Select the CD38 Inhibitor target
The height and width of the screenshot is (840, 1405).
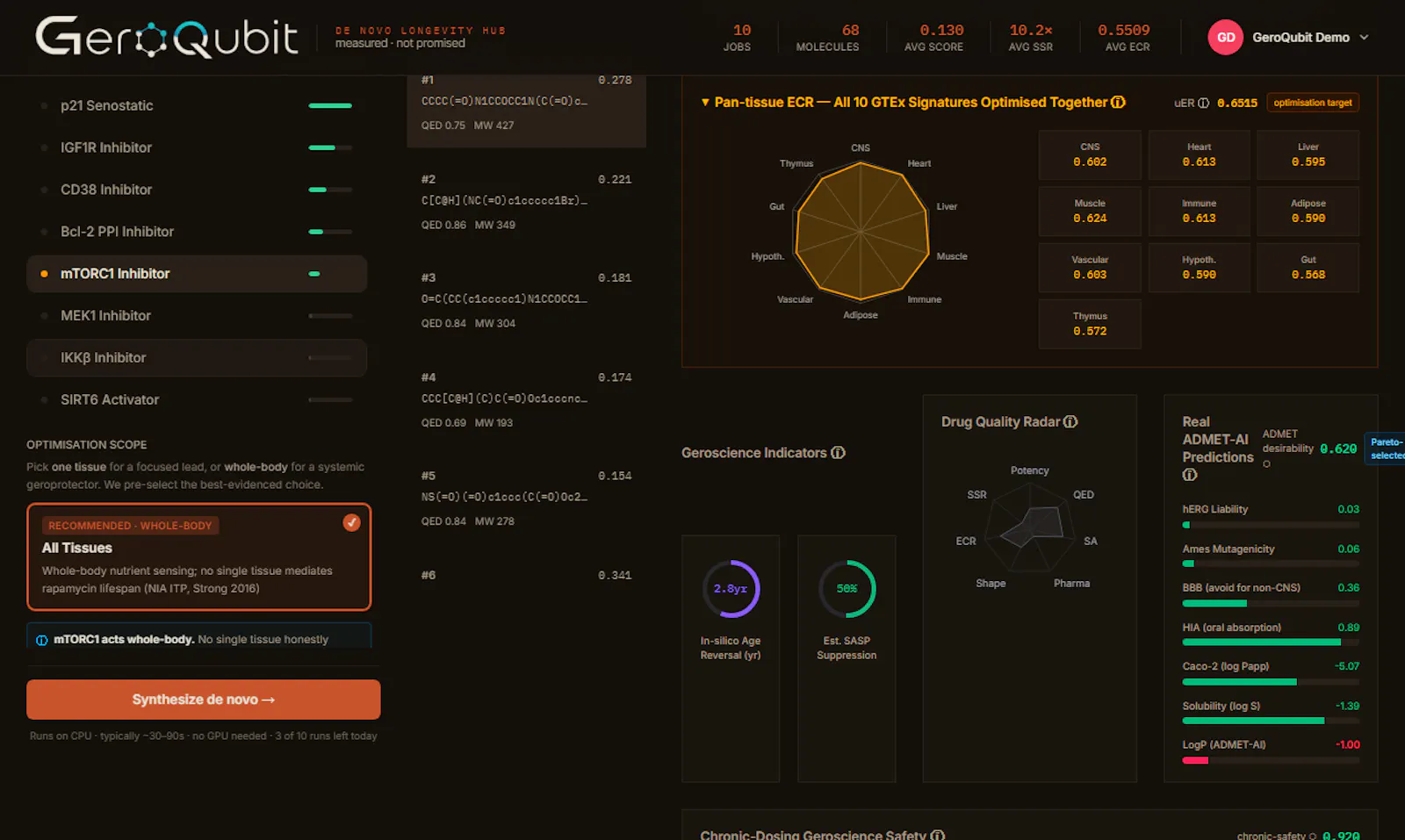[197, 190]
